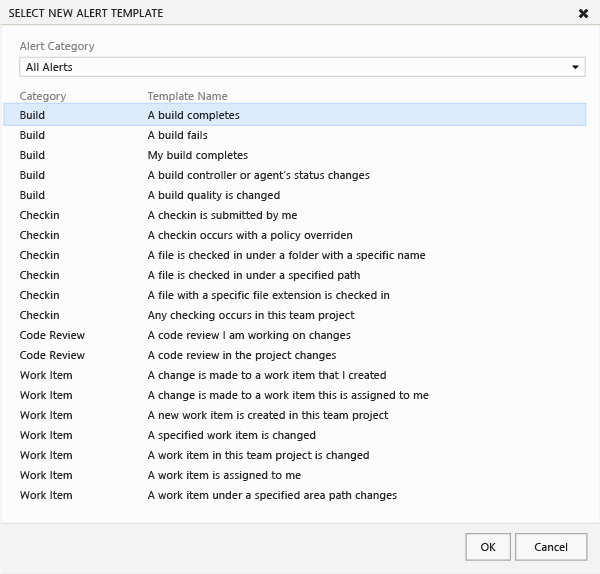Click the Template Name column header
The width and height of the screenshot is (600, 574).
coord(188,96)
